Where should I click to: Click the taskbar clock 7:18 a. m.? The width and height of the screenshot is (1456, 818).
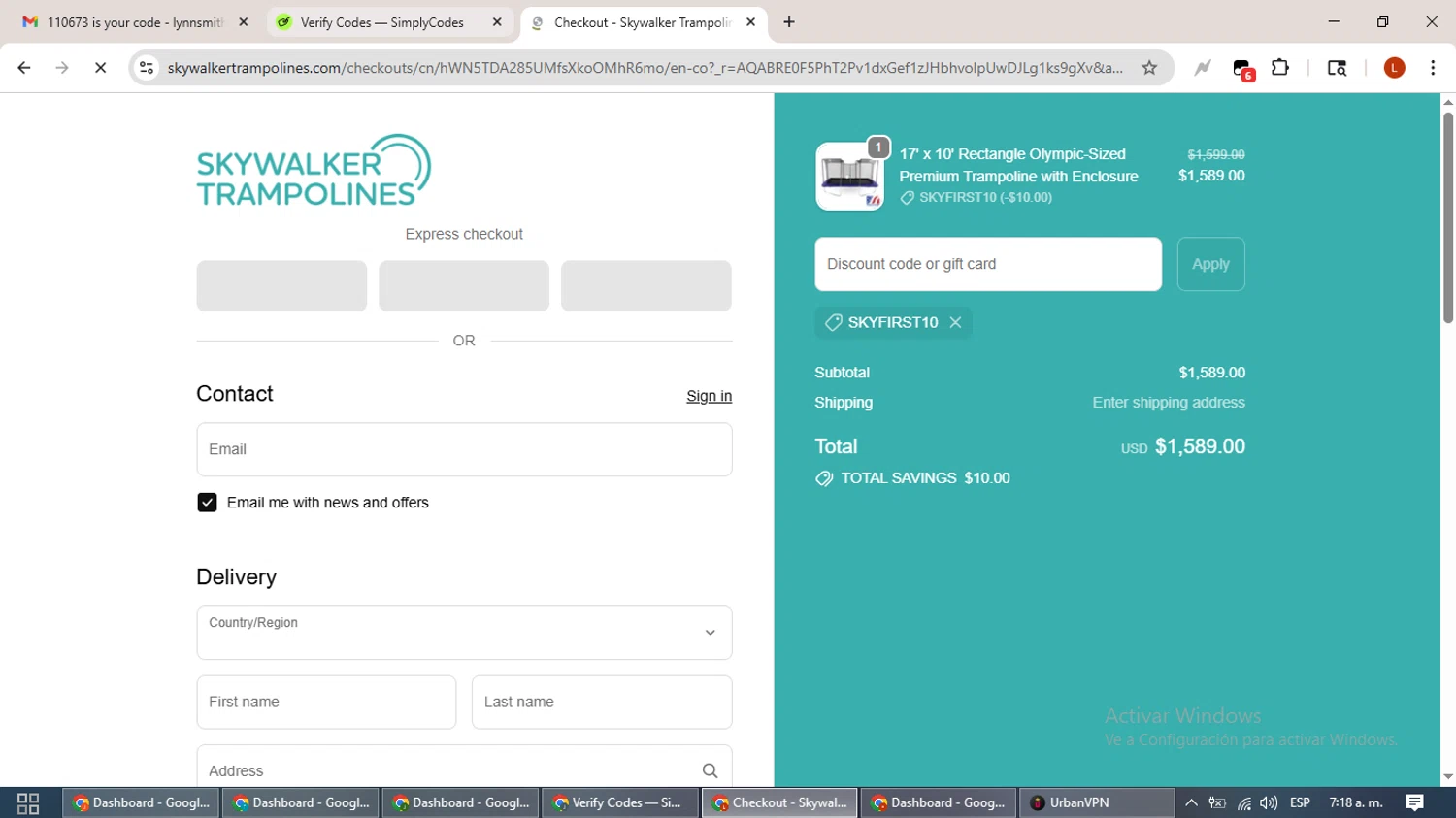[1356, 802]
